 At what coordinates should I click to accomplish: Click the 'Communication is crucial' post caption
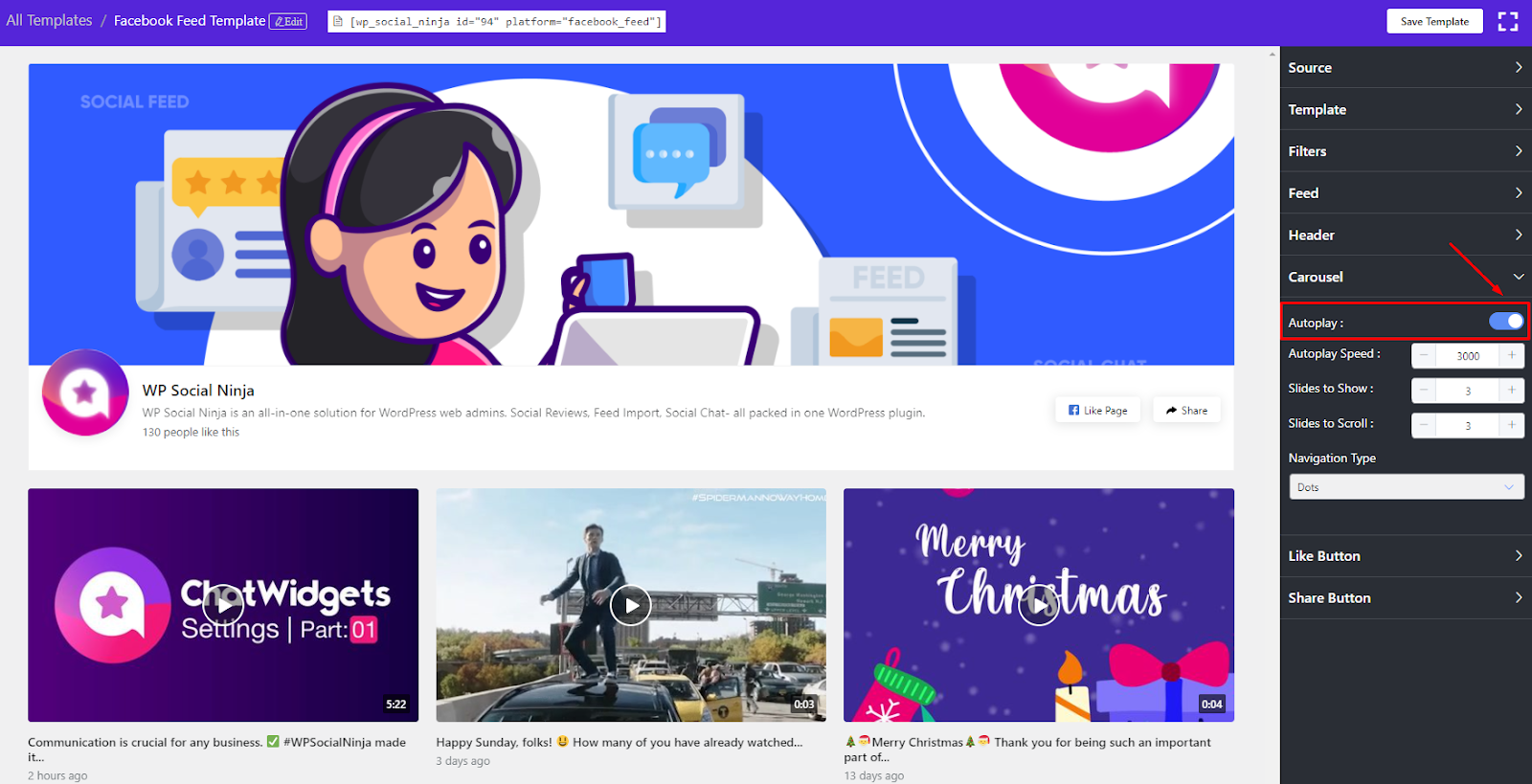coord(216,749)
